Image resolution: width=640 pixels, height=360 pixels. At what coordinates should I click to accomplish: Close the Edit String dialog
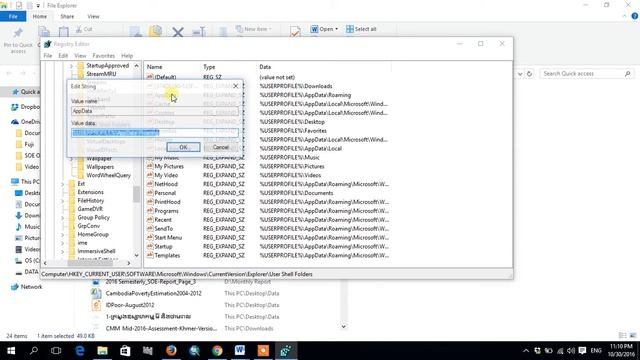[x=236, y=86]
